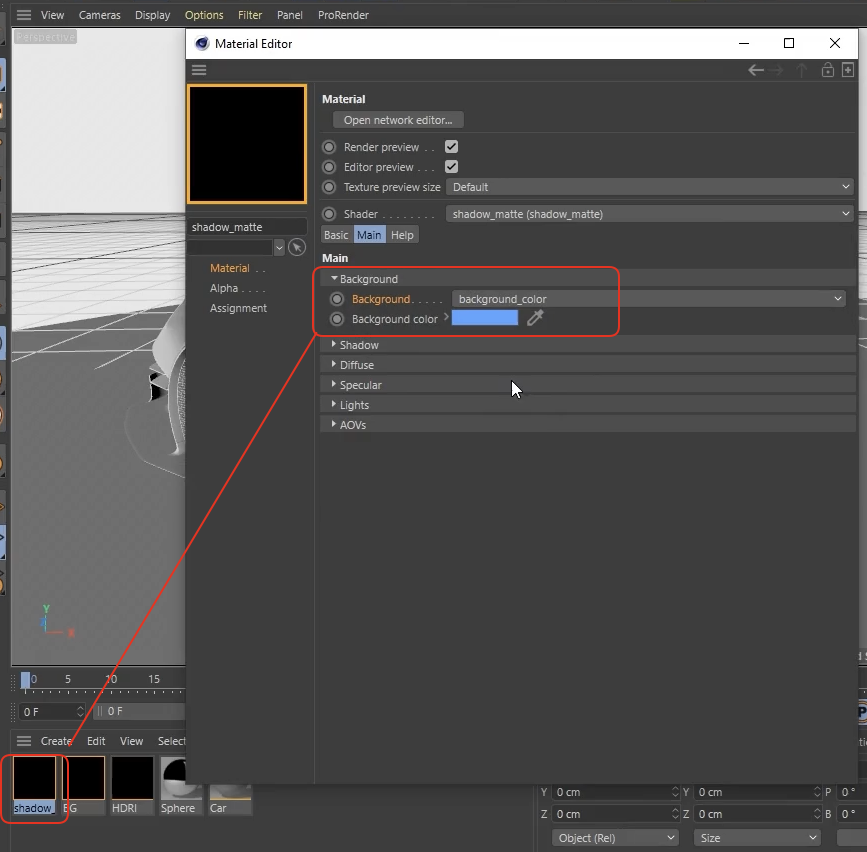The width and height of the screenshot is (867, 852).
Task: Expand the Background color sub-options arrow
Action: pos(446,317)
